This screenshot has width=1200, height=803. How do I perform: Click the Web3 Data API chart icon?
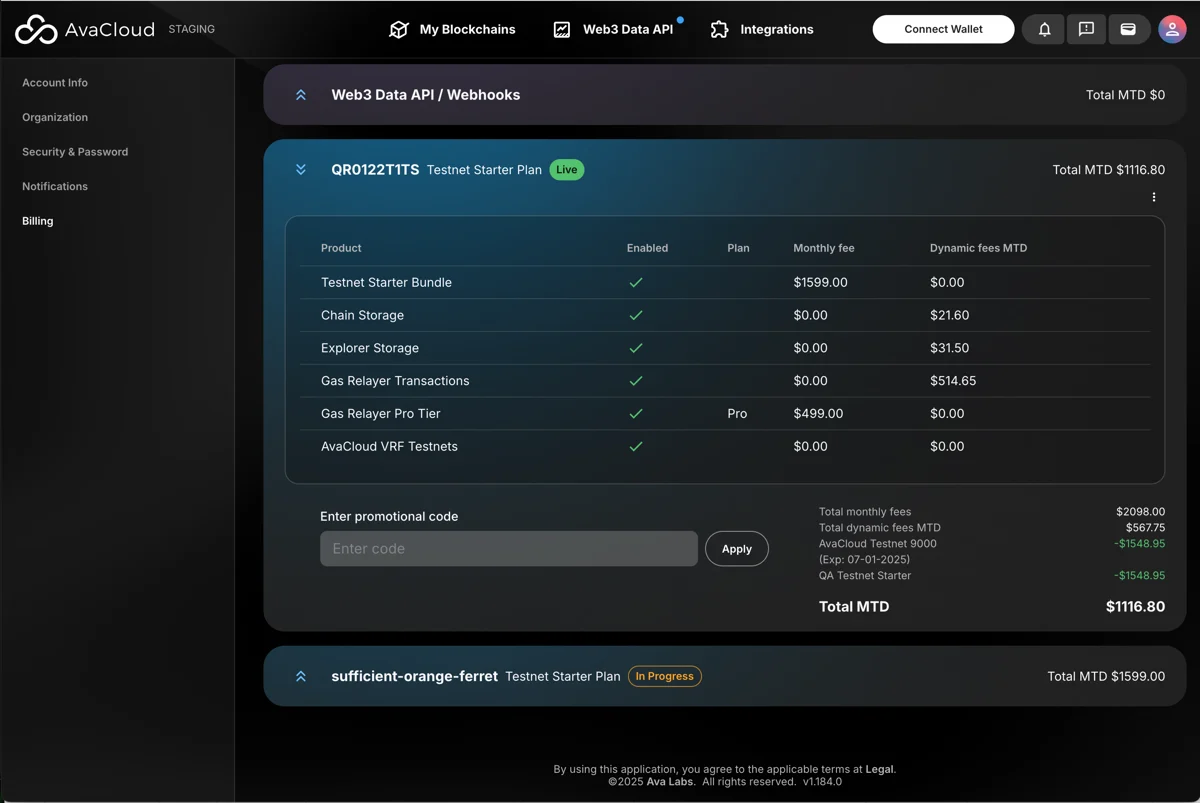tap(562, 30)
